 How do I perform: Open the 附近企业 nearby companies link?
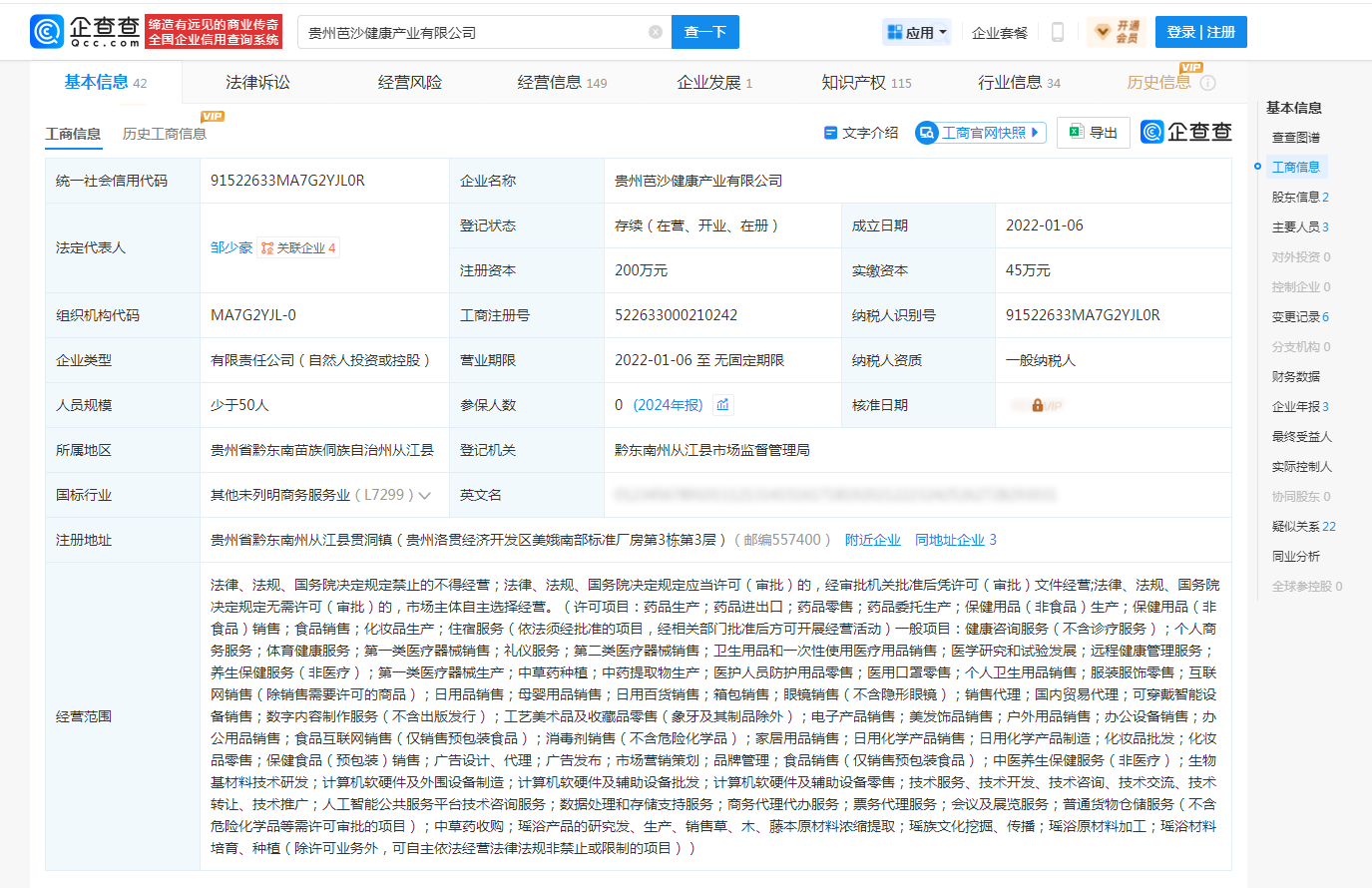pyautogui.click(x=872, y=540)
